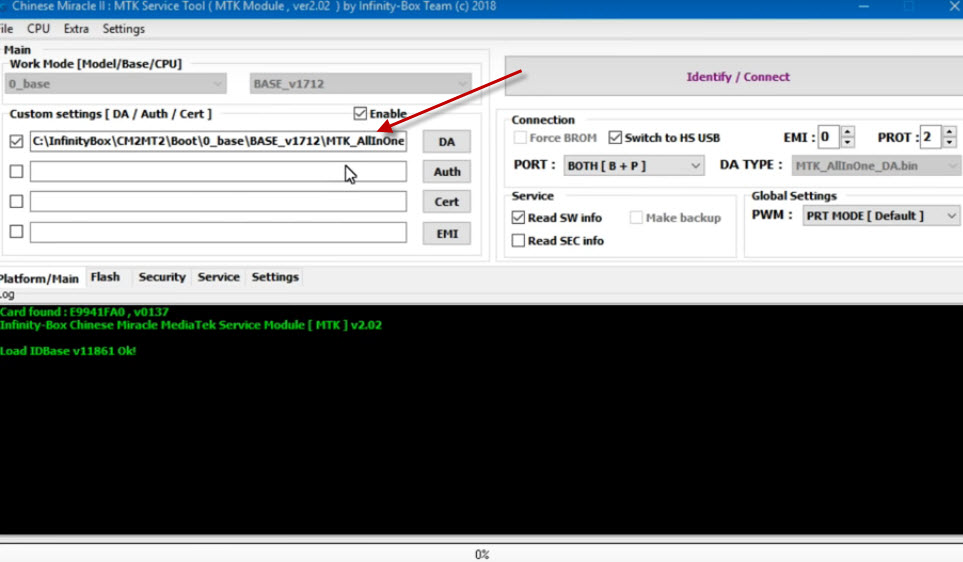Switch to the Service tab
Image resolution: width=963 pixels, height=562 pixels.
[x=219, y=277]
